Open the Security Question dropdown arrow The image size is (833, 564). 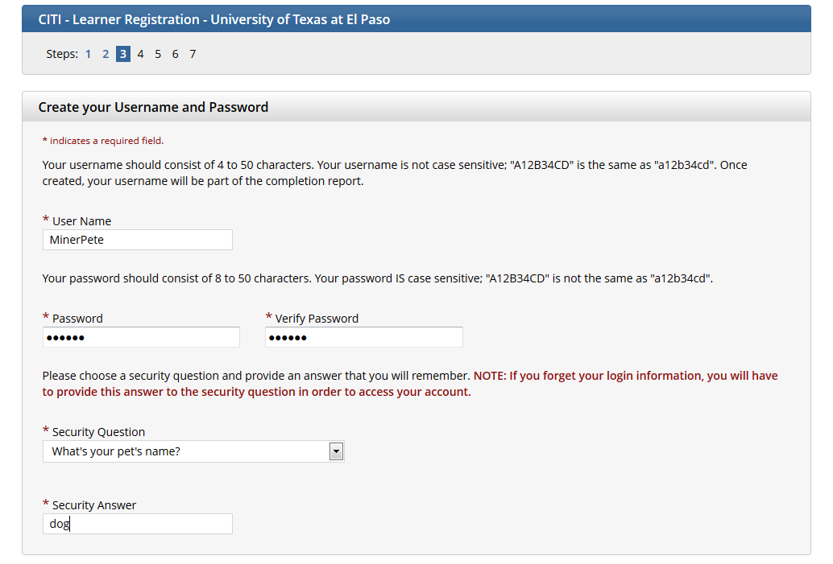pos(336,451)
